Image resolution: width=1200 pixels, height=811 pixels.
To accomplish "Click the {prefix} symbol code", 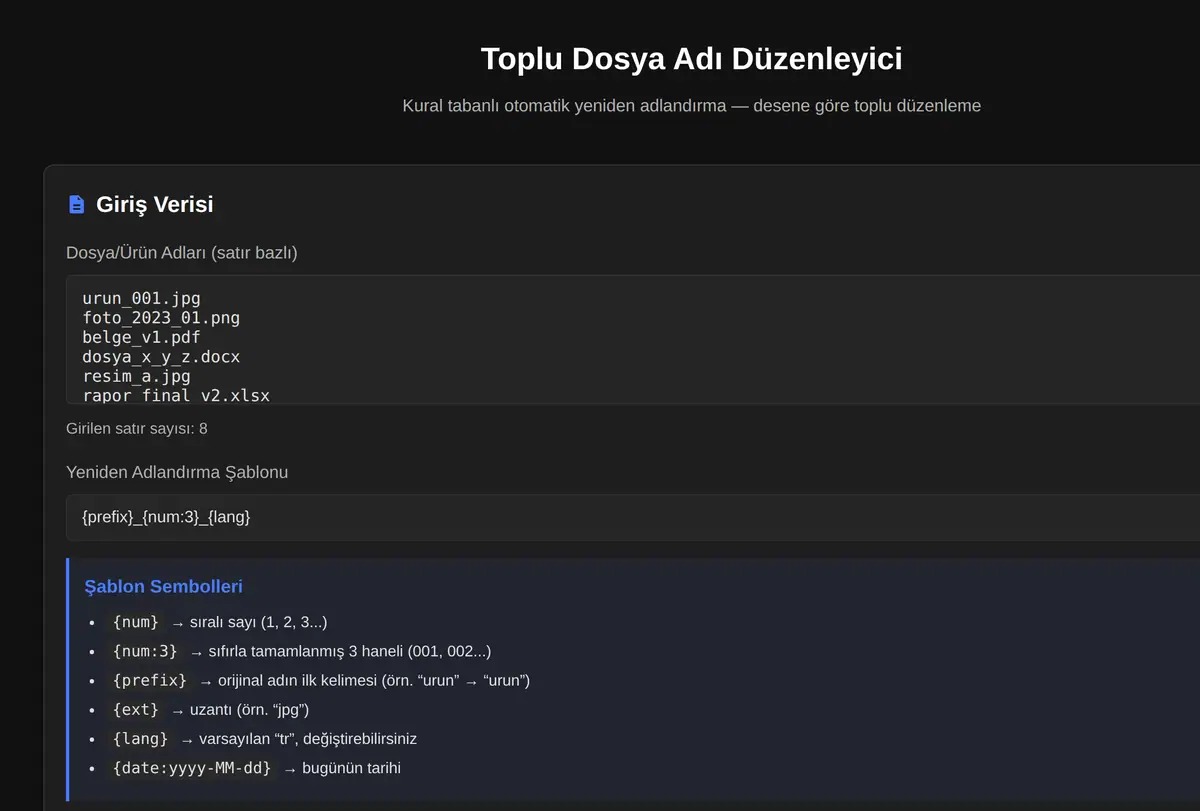I will click(150, 680).
